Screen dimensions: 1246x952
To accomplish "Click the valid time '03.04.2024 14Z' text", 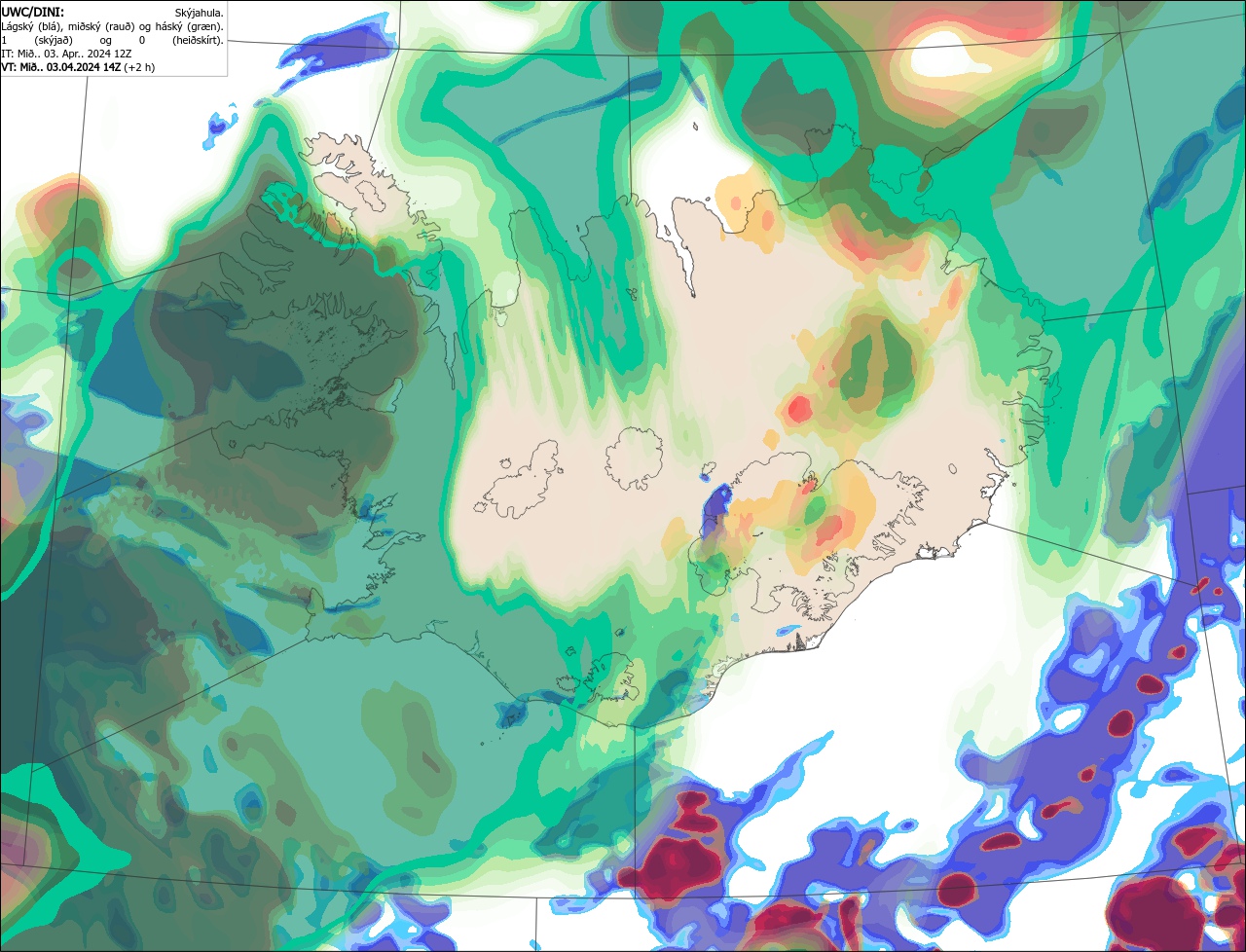I will 84,67.
